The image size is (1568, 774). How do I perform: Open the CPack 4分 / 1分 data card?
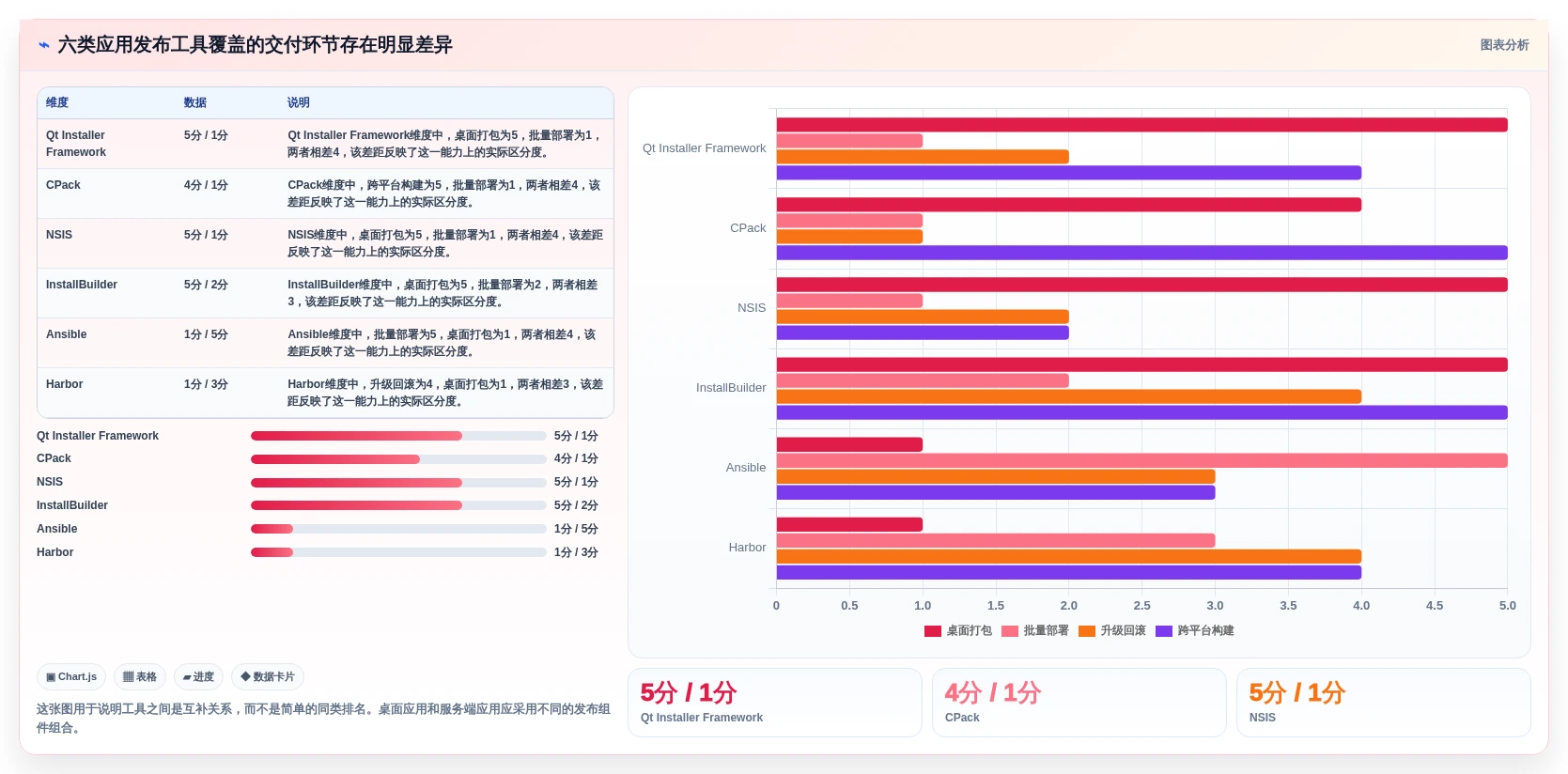[1079, 703]
